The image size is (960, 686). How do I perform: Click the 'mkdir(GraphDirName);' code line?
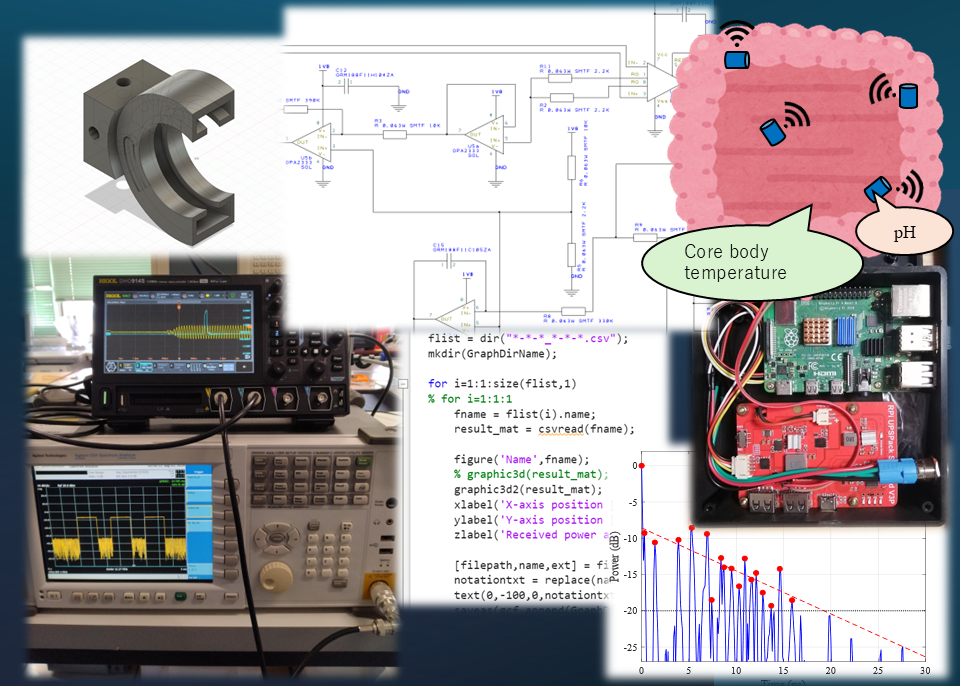(x=492, y=353)
